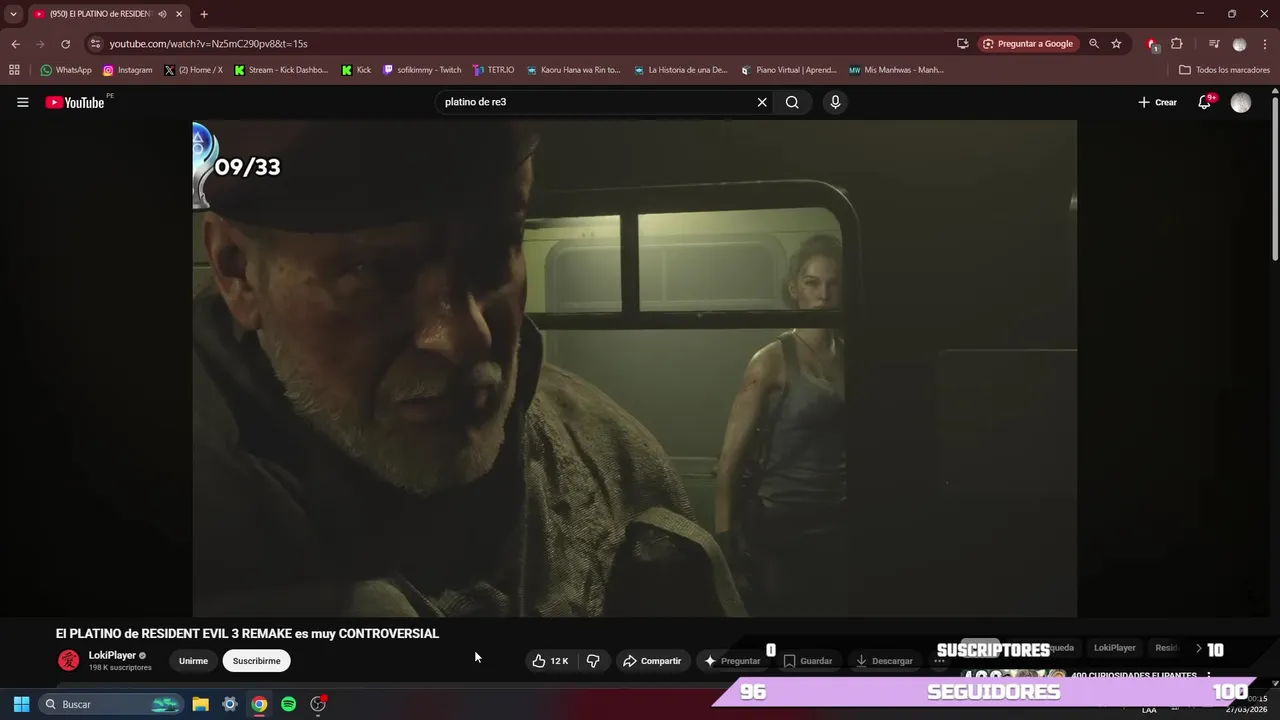The height and width of the screenshot is (720, 1280).
Task: Open Home / X bookmark
Action: pos(194,70)
